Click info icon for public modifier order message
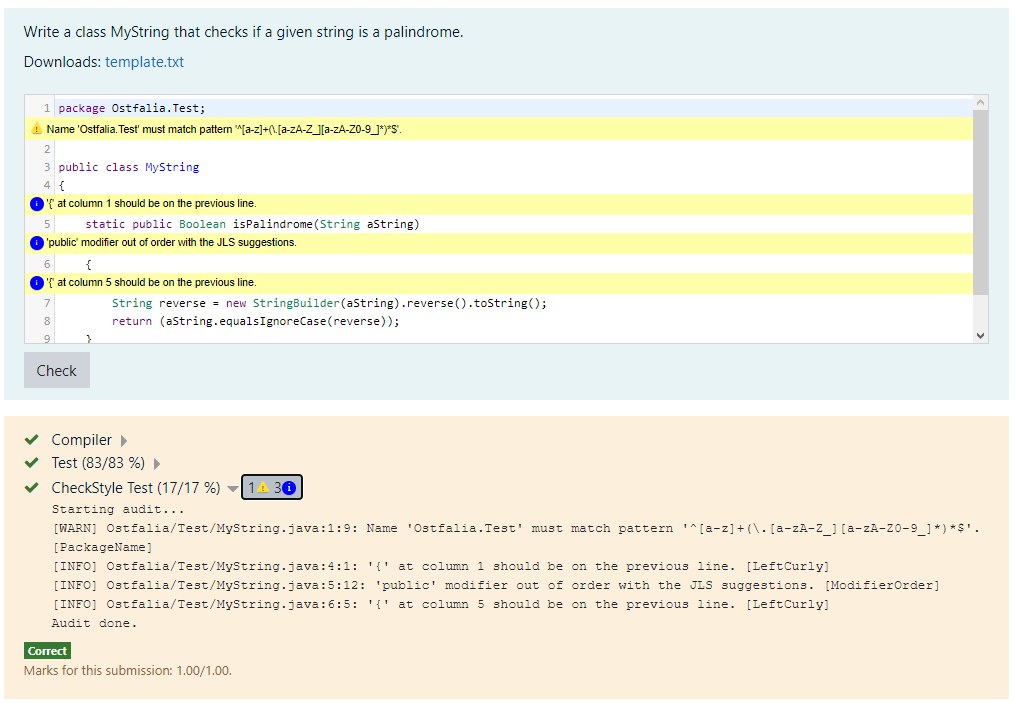This screenshot has height=710, width=1016. click(37, 243)
